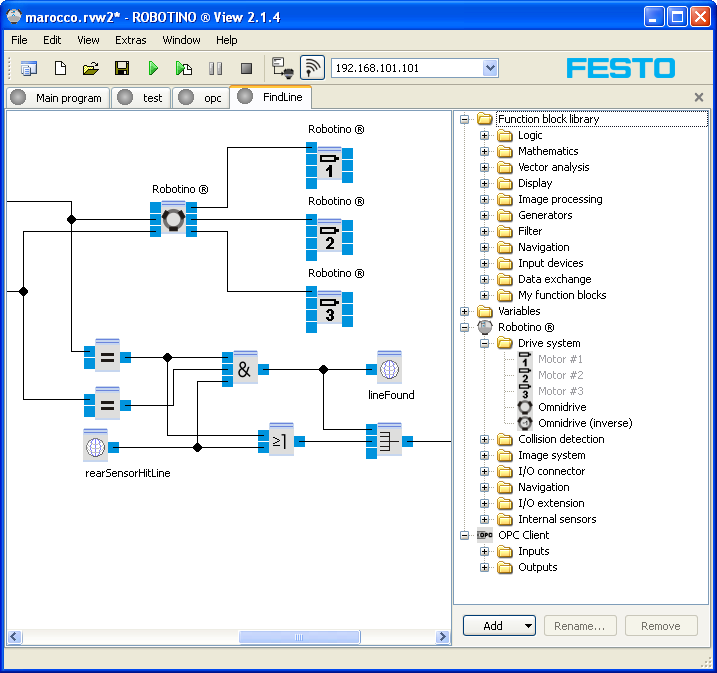The height and width of the screenshot is (673, 717).
Task: Close the current FindLine tab panel
Action: 699,97
